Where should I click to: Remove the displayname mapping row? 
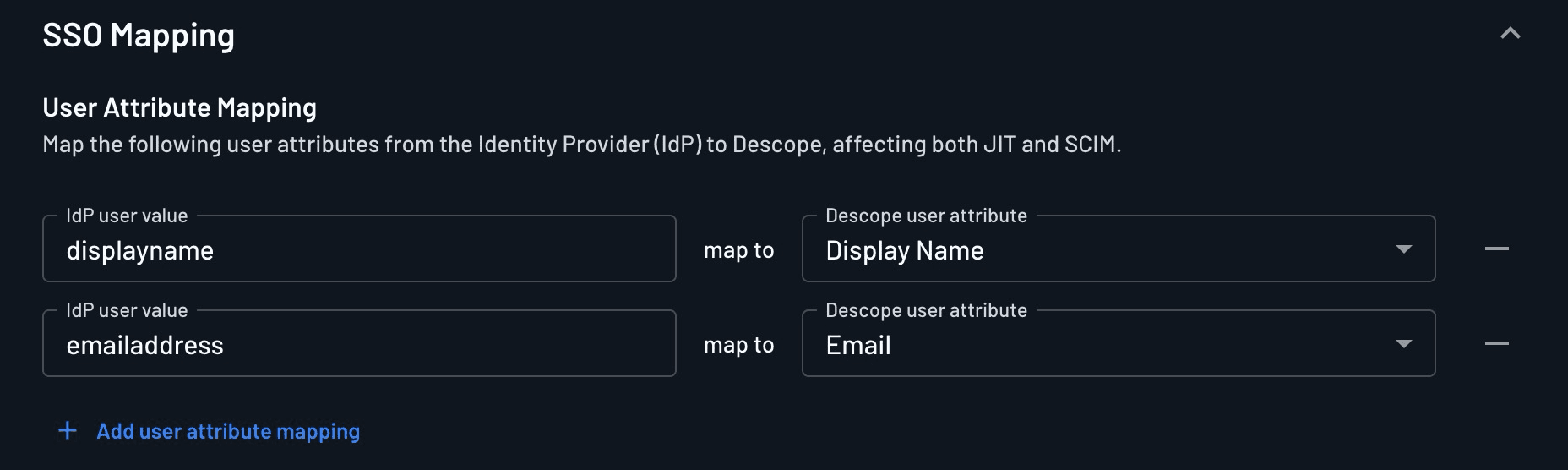coord(1496,249)
